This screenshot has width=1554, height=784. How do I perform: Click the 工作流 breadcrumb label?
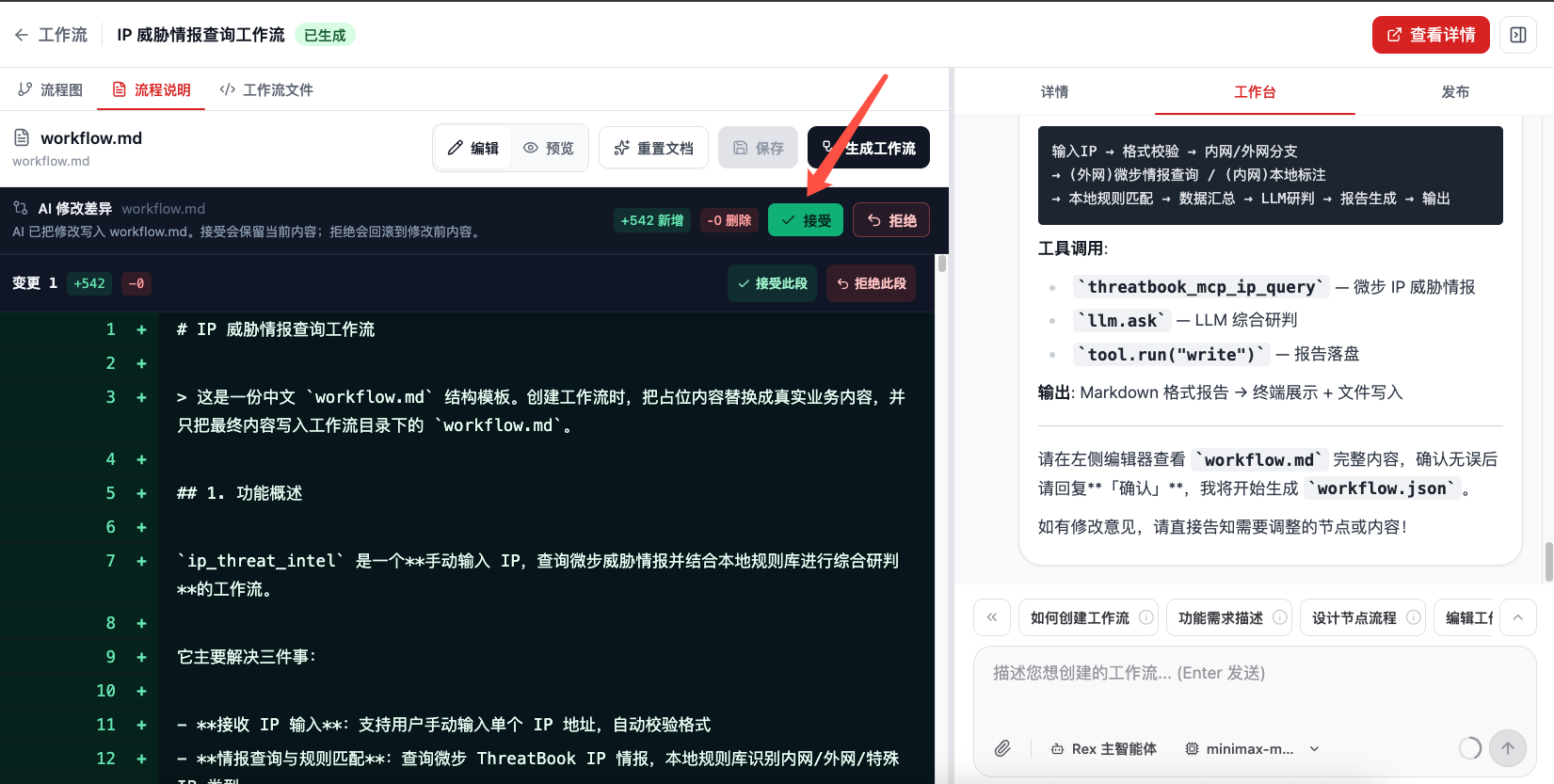coord(63,35)
